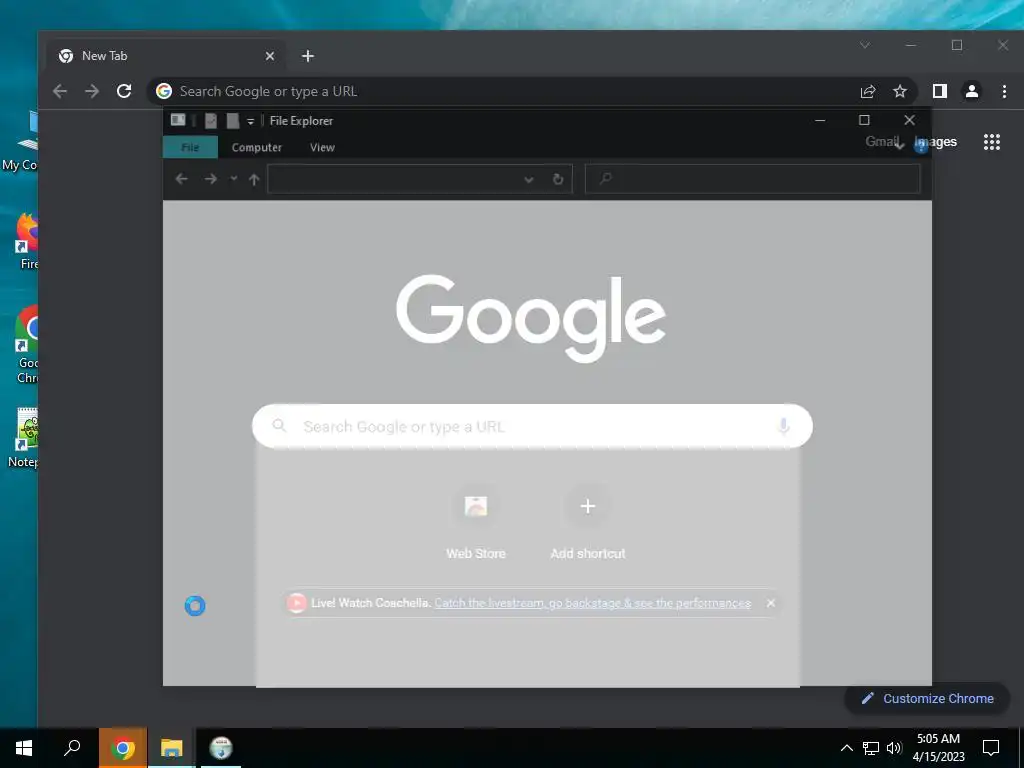Open a new Chrome tab with plus button
The height and width of the screenshot is (768, 1024).
[x=308, y=56]
